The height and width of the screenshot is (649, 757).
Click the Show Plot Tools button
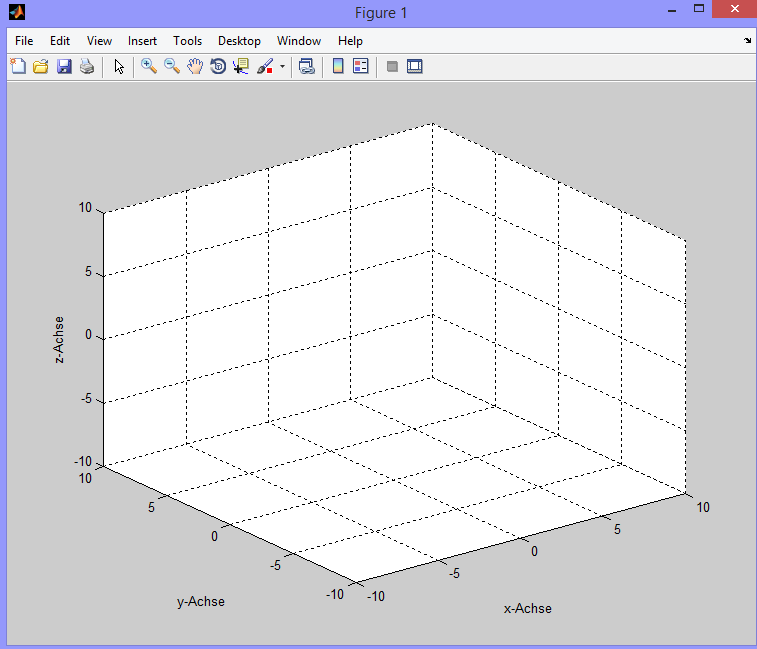coord(415,67)
